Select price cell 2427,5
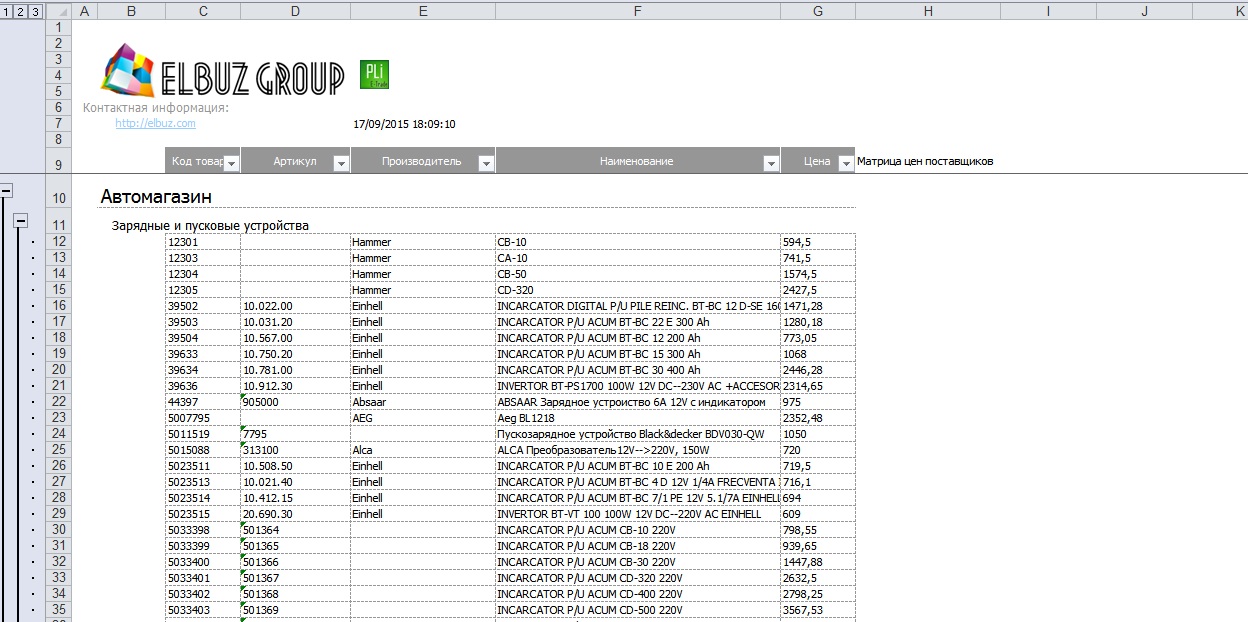The height and width of the screenshot is (622, 1248). 818,290
